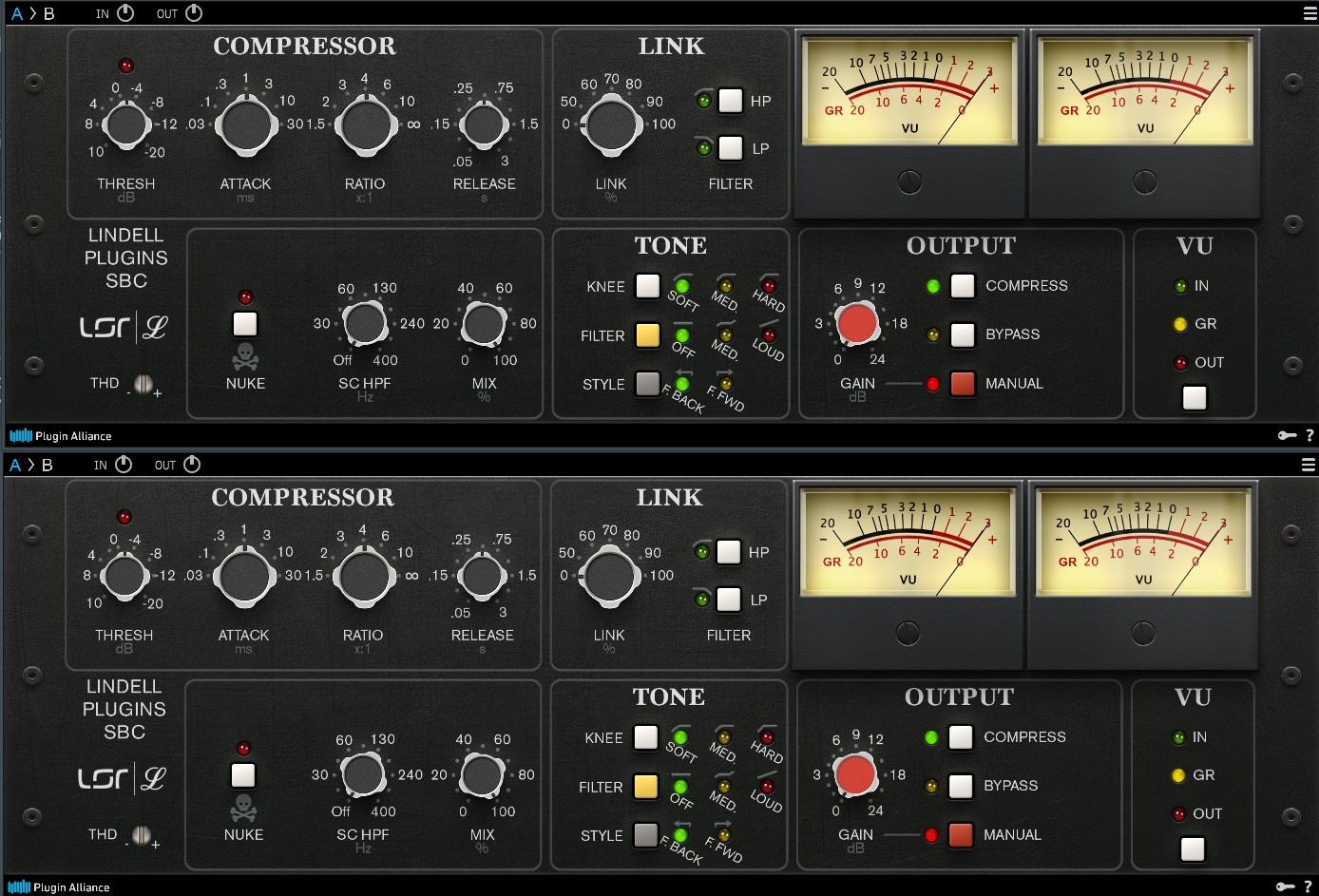Click the ATTACK knob in top plugin

[x=245, y=124]
